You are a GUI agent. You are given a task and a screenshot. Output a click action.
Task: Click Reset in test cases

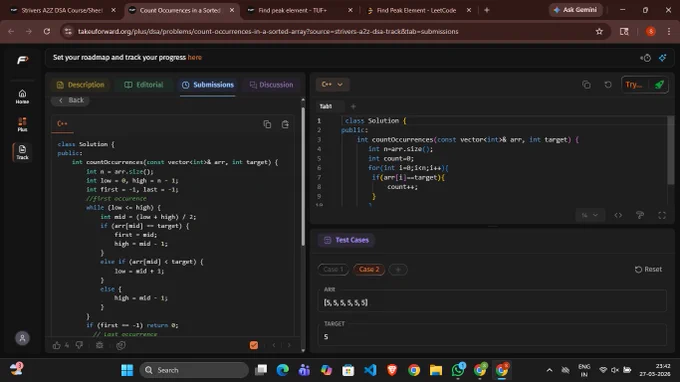(x=648, y=269)
